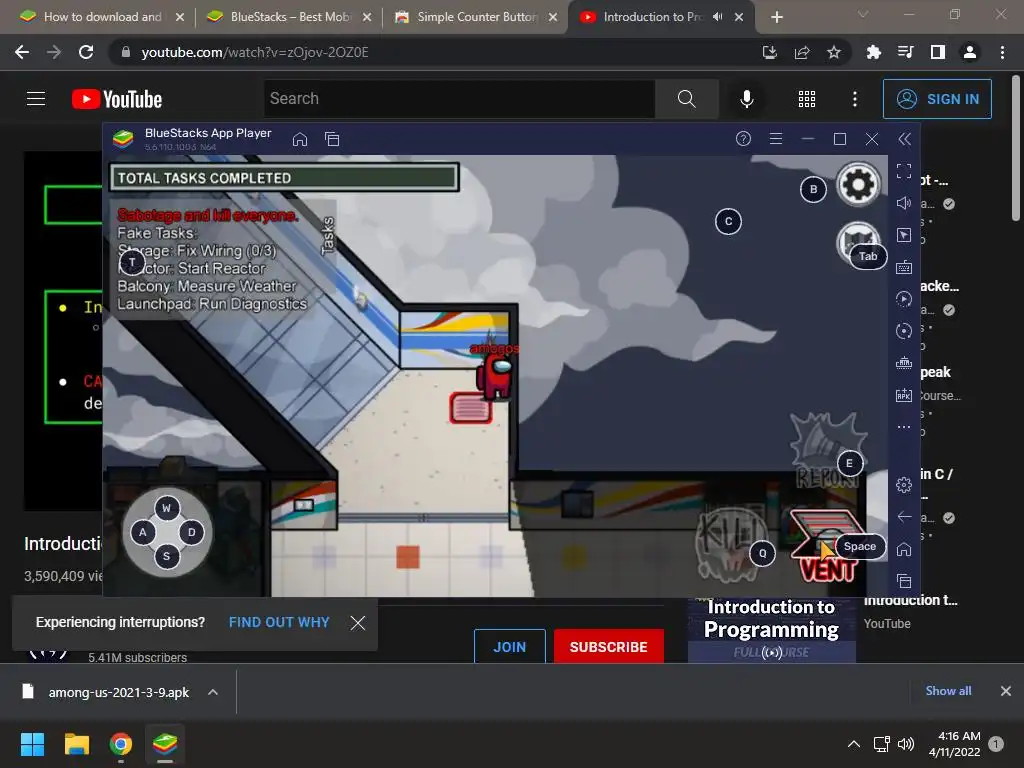The width and height of the screenshot is (1024, 768).
Task: Tap the D key on the movement pad
Action: (191, 532)
